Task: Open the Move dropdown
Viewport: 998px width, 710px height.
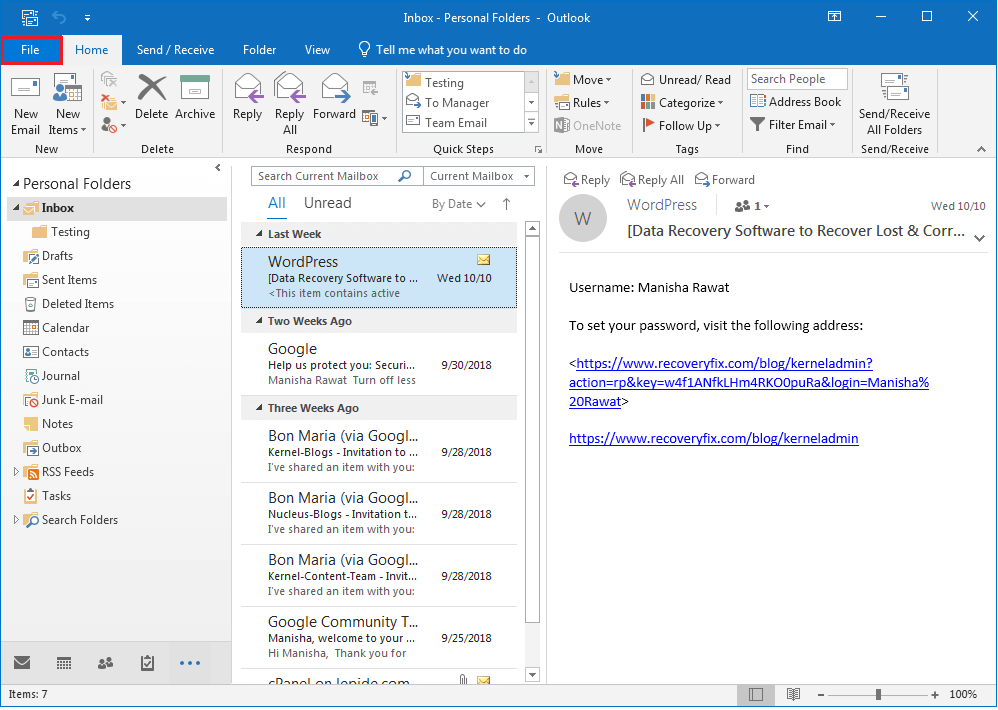Action: 582,80
